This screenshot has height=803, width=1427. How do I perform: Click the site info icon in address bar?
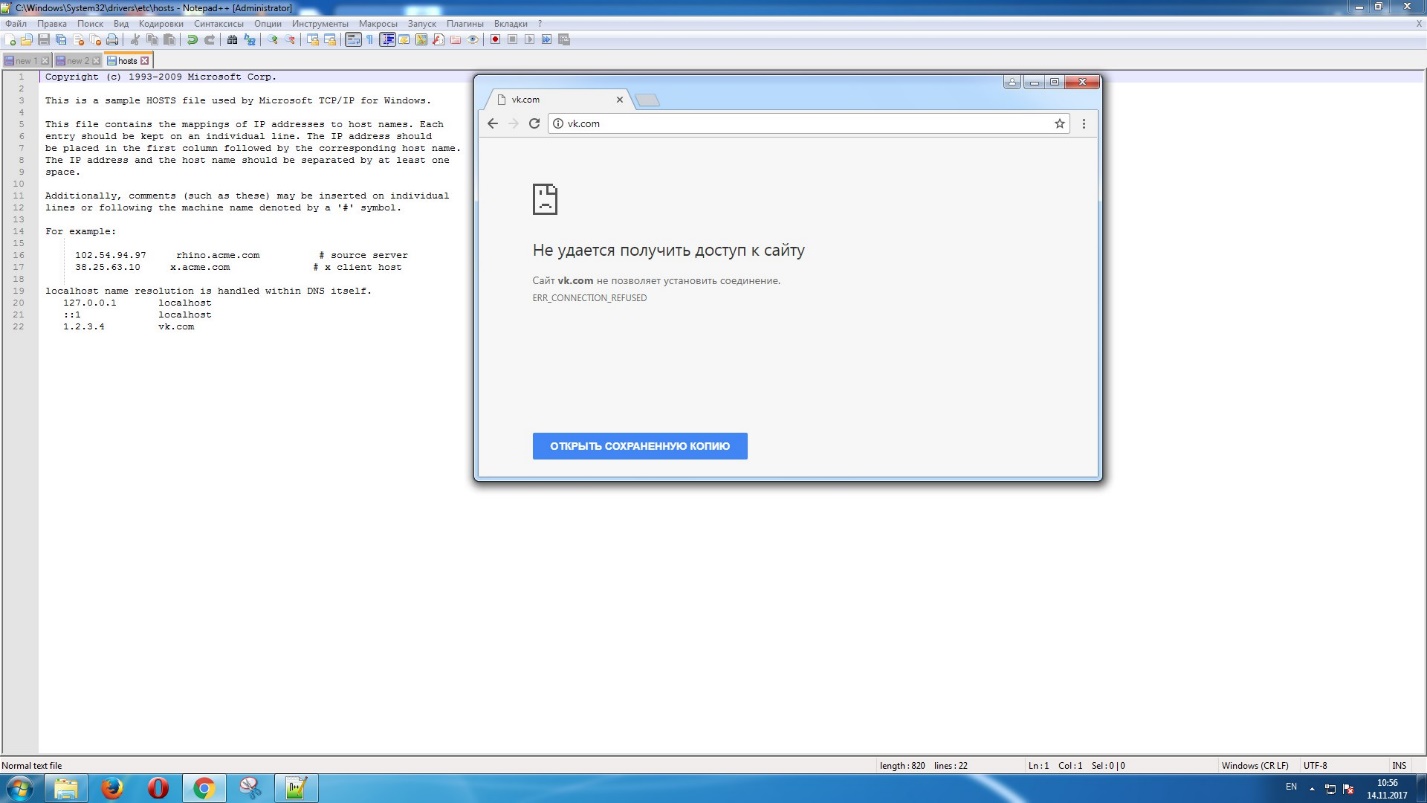pos(558,123)
